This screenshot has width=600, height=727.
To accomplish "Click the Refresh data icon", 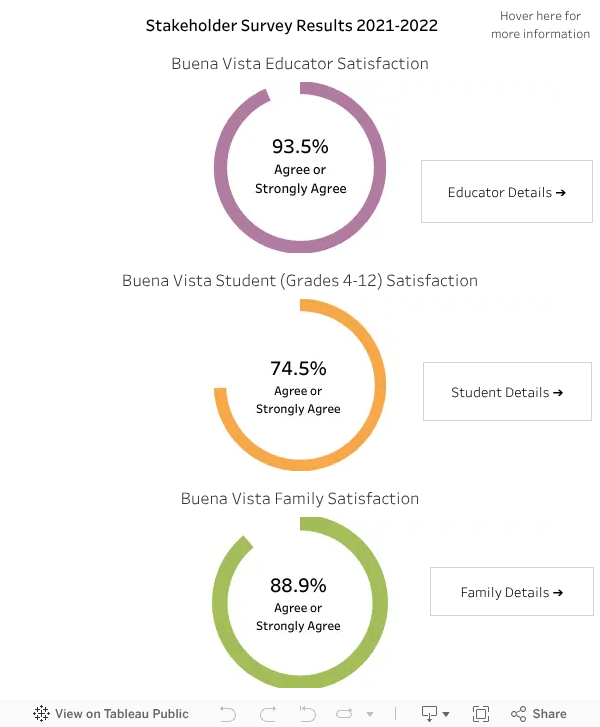I will [x=345, y=714].
